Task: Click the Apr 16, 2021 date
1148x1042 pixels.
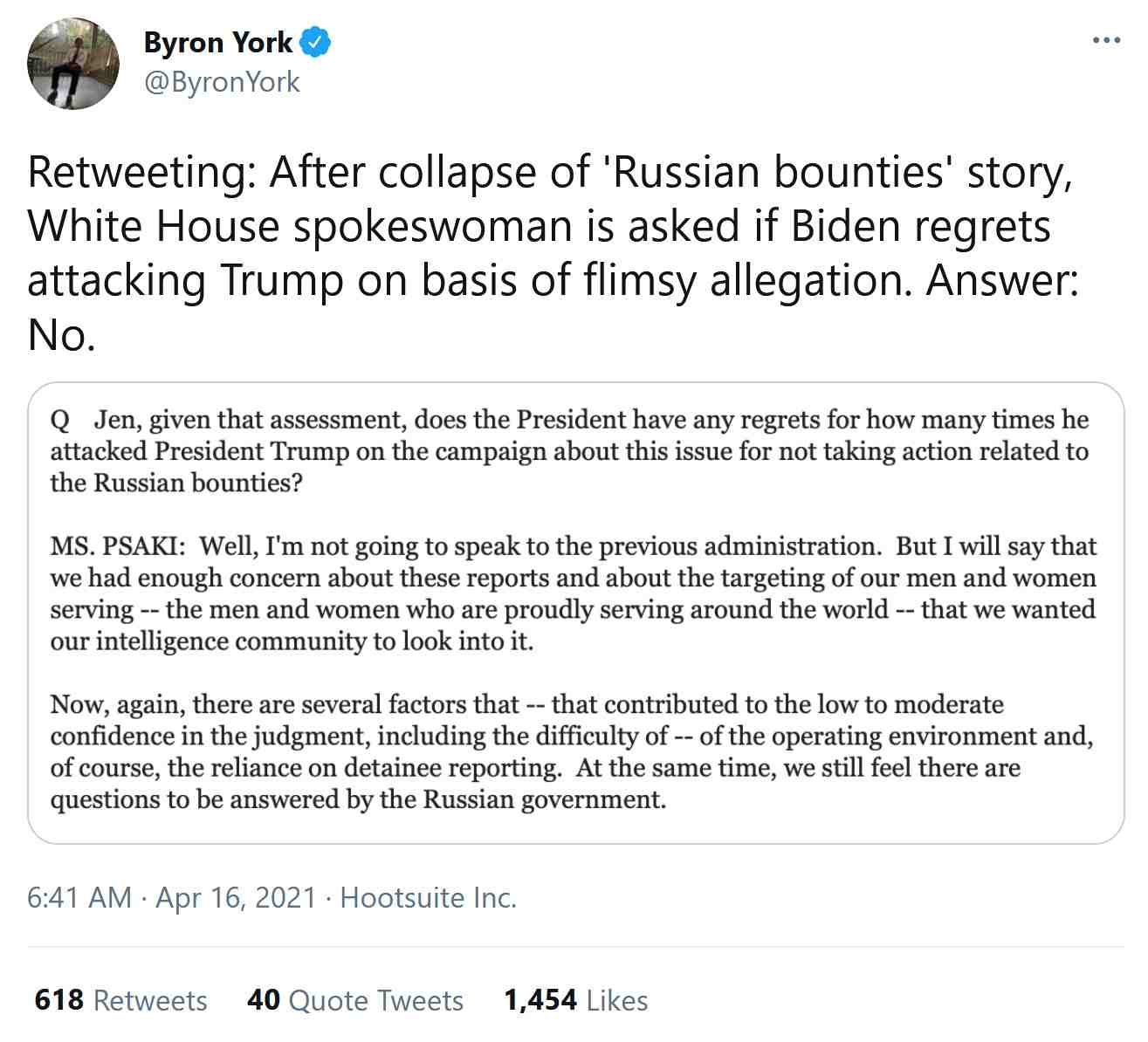Action: point(235,897)
